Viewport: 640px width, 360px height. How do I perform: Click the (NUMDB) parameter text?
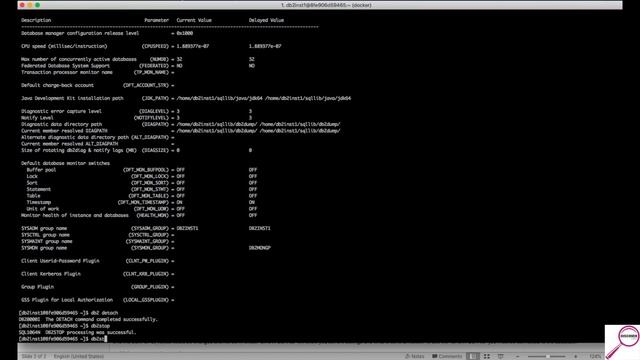tap(159, 59)
